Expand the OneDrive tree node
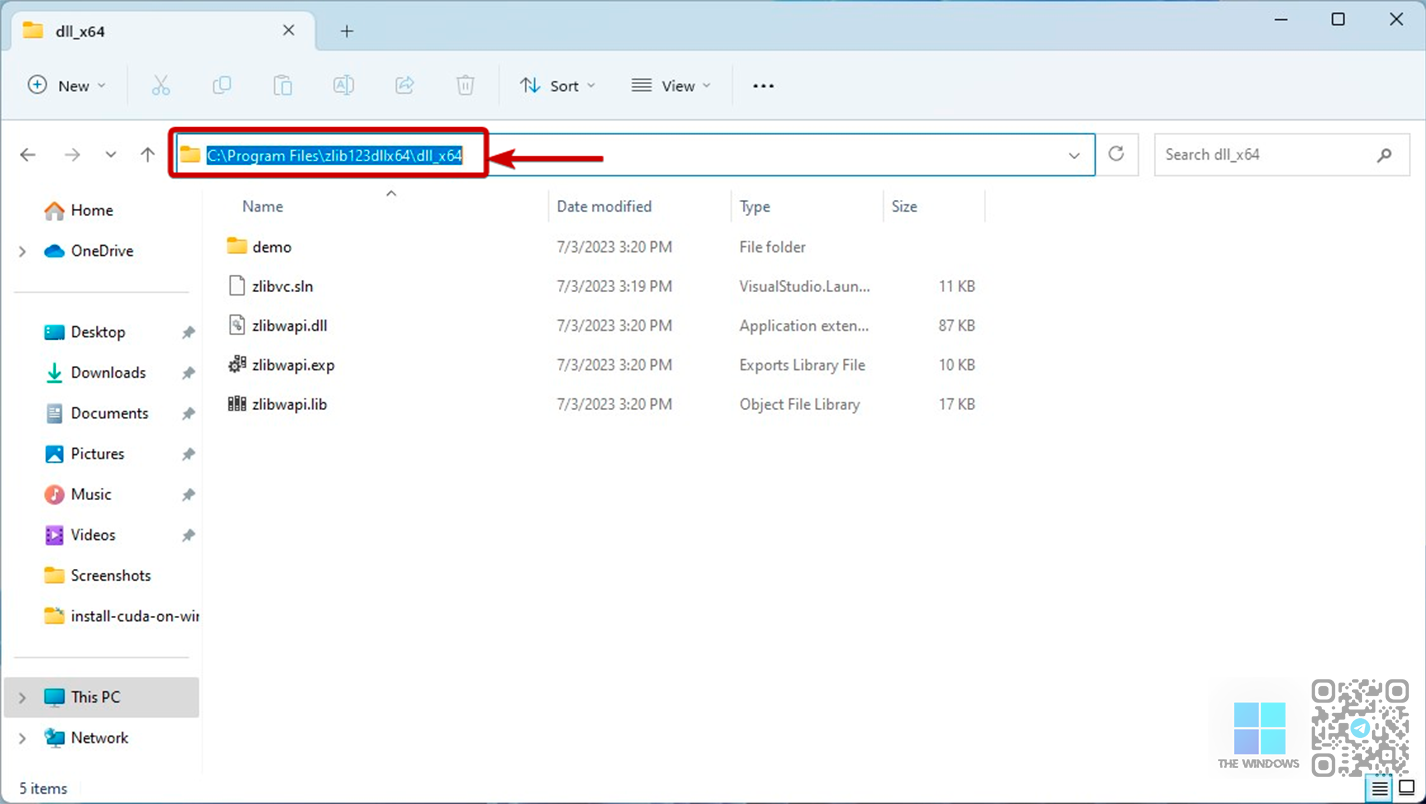Screen dimensions: 1426x804 point(23,251)
